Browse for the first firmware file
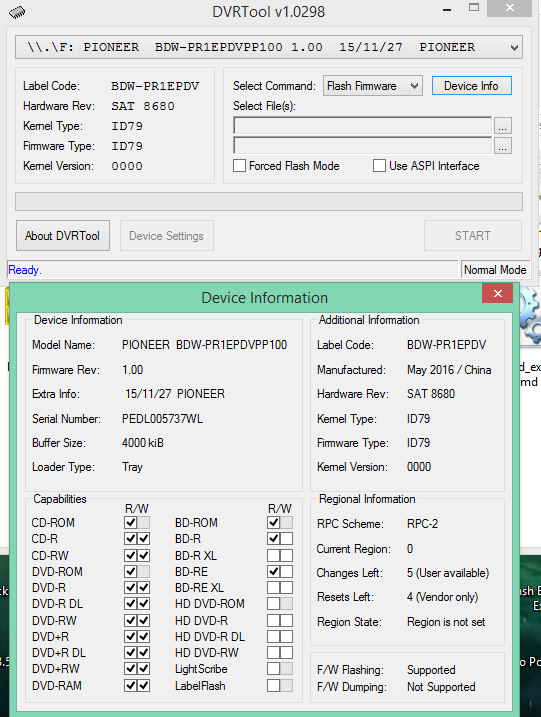This screenshot has width=541, height=717. tap(502, 126)
